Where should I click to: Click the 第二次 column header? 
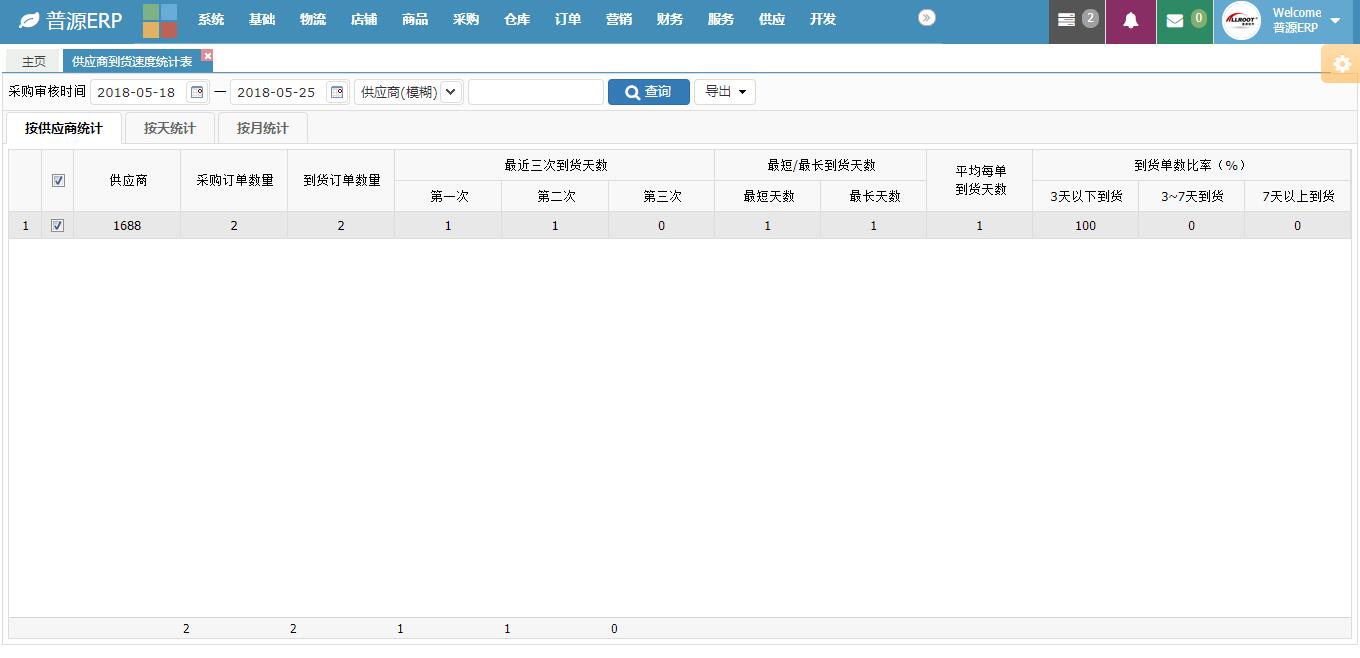point(556,196)
